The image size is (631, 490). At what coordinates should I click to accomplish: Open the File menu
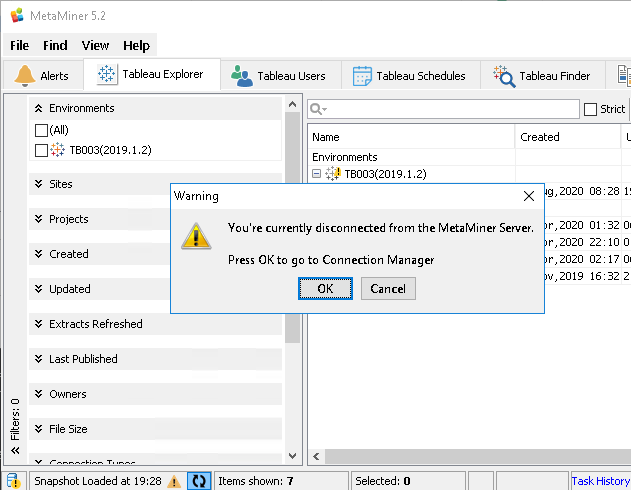pos(19,45)
